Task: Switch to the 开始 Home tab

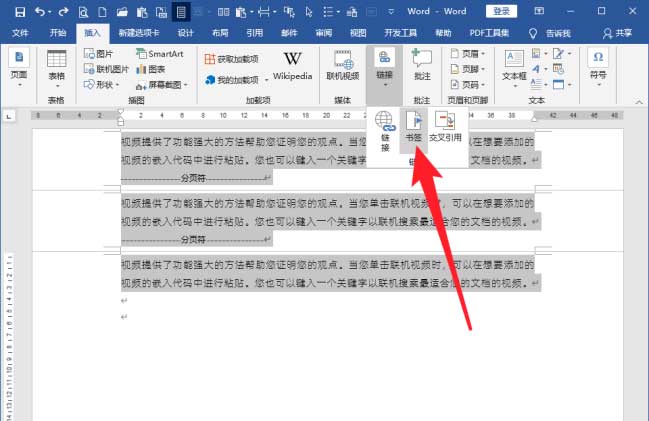Action: [58, 32]
